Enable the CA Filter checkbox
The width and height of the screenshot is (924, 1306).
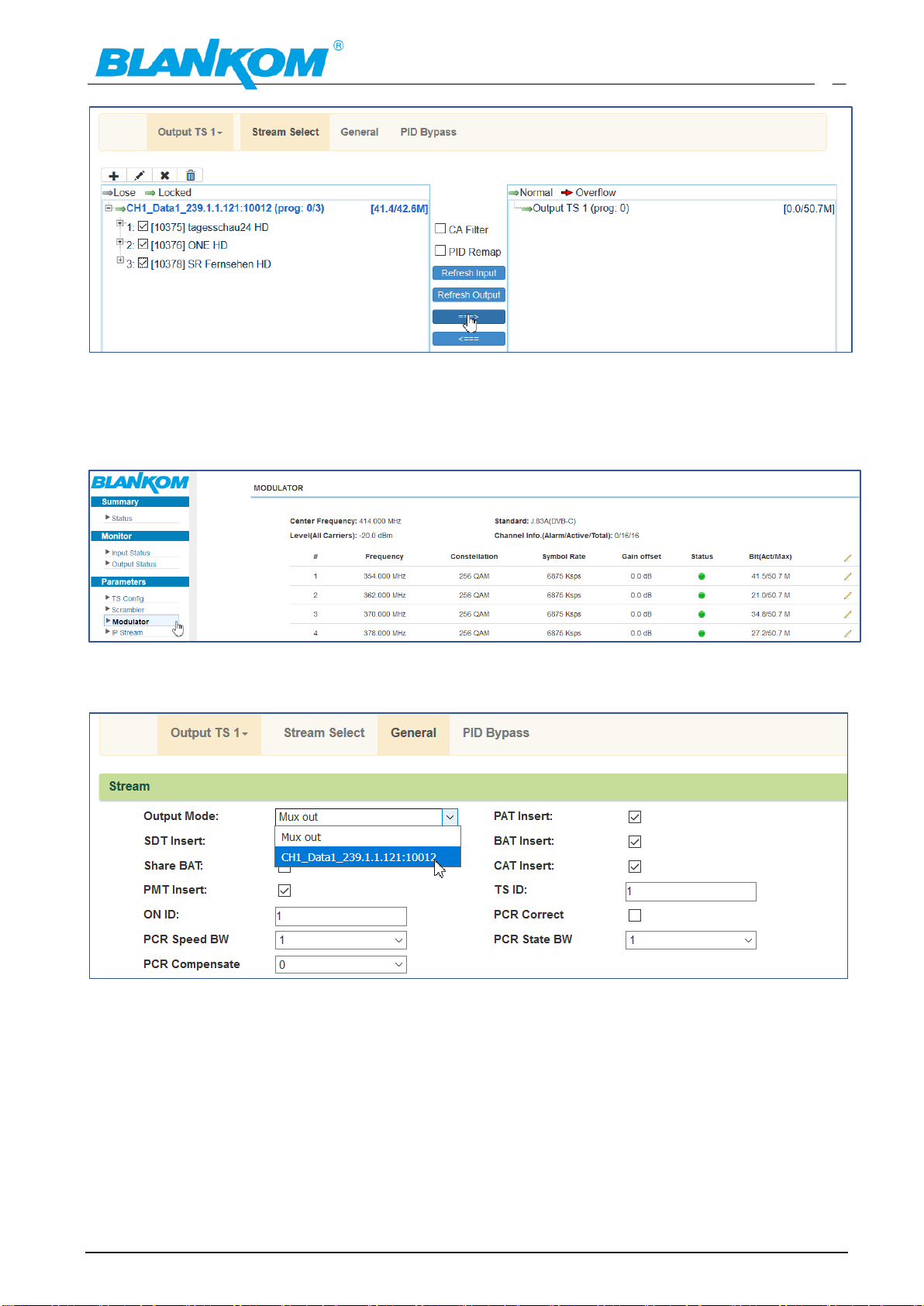tap(440, 229)
